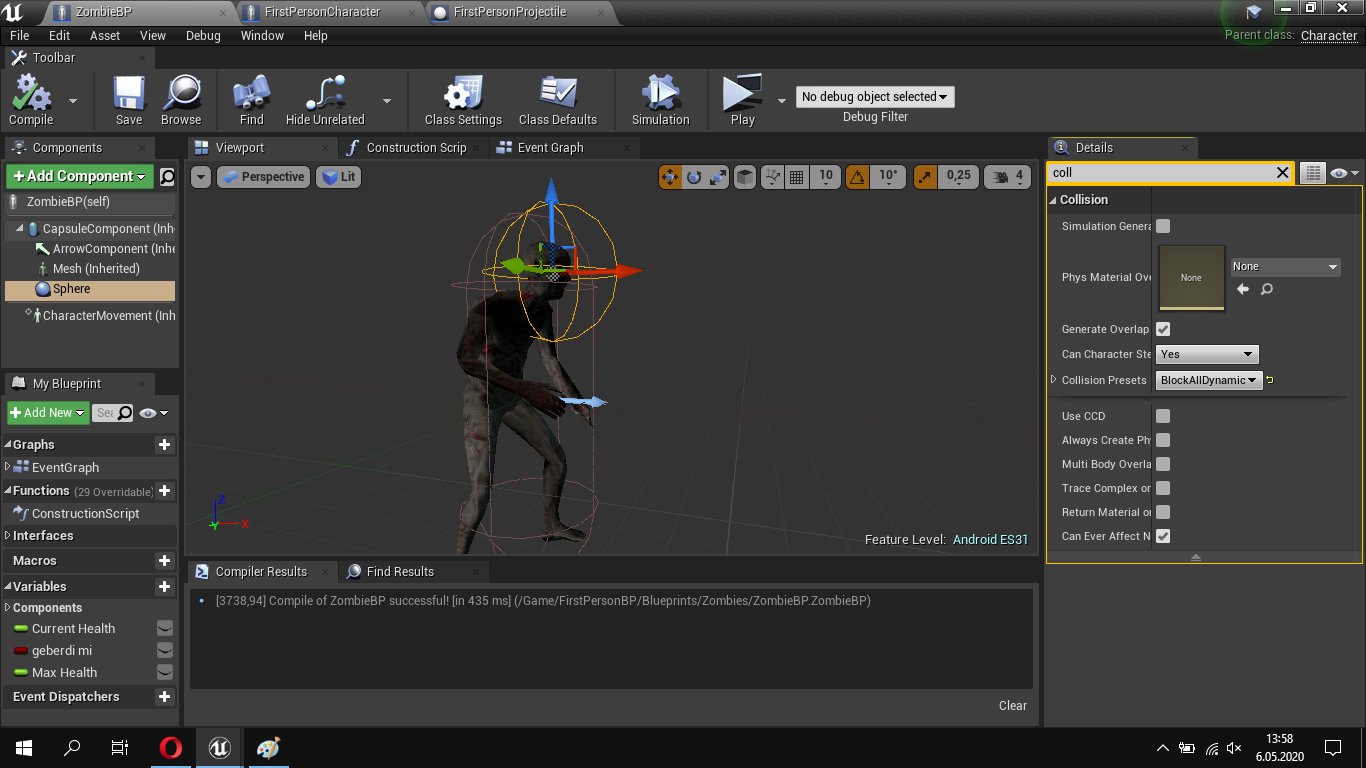Uncheck Generate Overlap Events
Screen dimensions: 1366x768
(1163, 329)
